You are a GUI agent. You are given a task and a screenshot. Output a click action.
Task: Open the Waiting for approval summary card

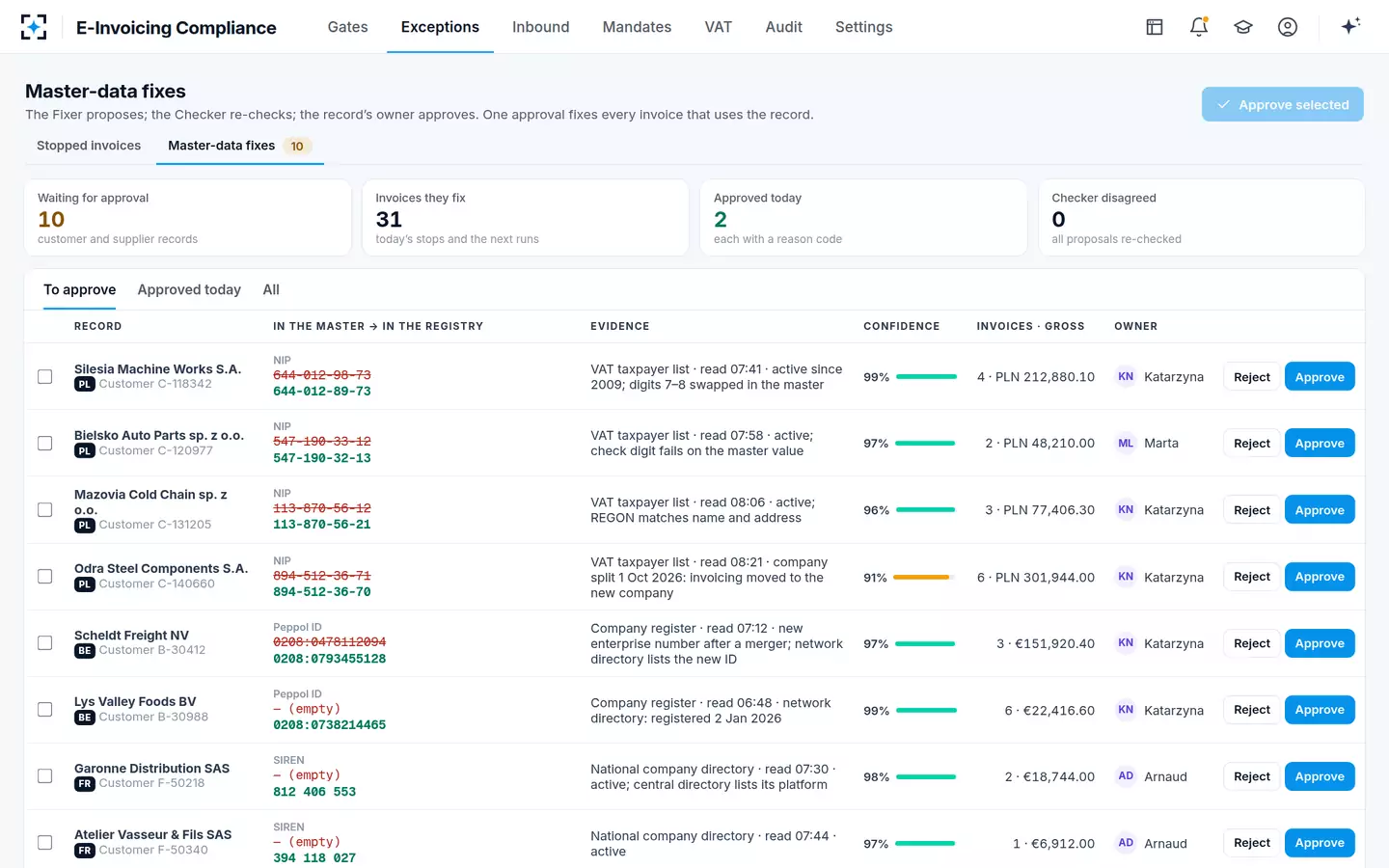[x=188, y=218]
